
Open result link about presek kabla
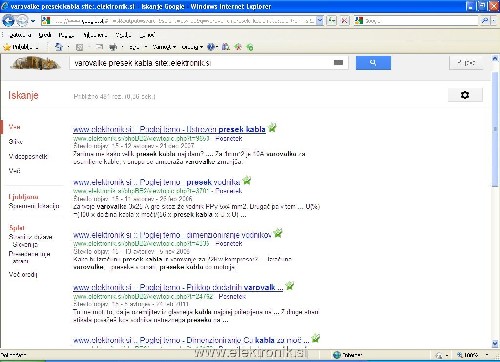pos(169,129)
